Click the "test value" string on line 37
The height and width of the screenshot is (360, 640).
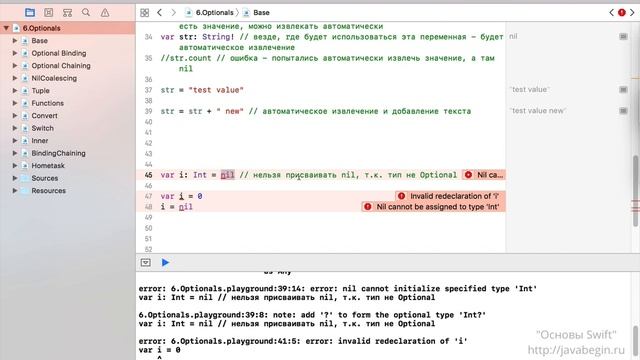coord(216,90)
